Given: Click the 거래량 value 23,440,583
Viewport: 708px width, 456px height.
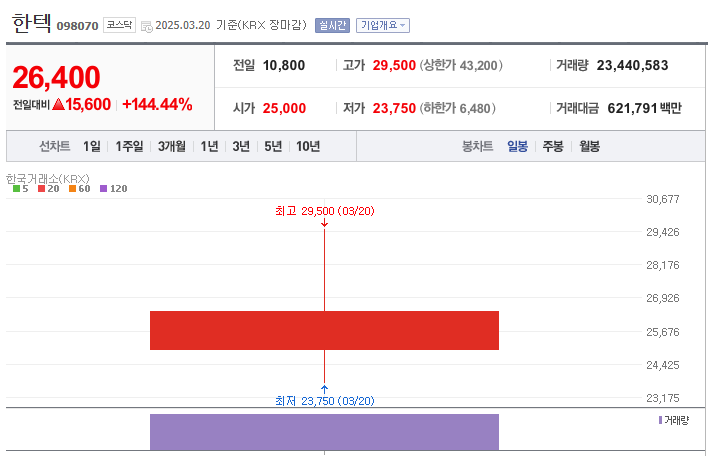Looking at the screenshot, I should pos(632,65).
